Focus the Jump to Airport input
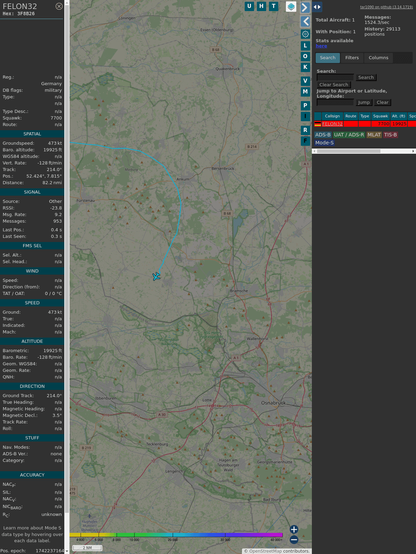 pyautogui.click(x=335, y=102)
